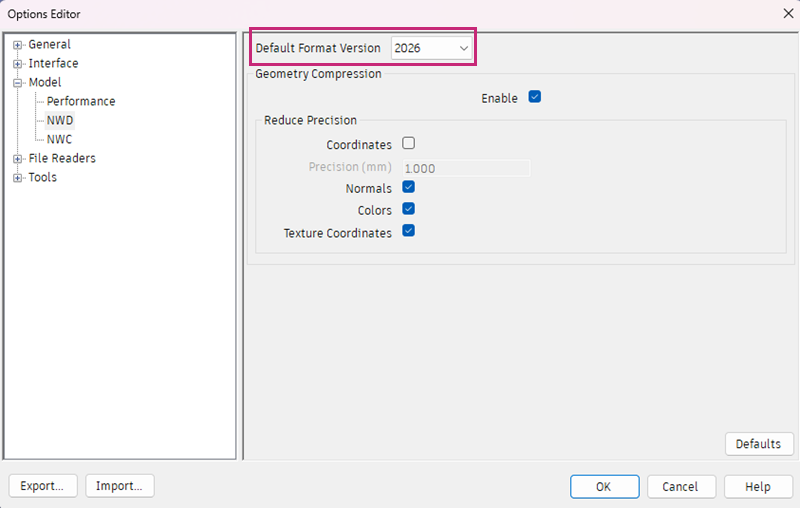Image resolution: width=800 pixels, height=508 pixels.
Task: Toggle the Texture Coordinates checkbox
Action: pos(408,231)
